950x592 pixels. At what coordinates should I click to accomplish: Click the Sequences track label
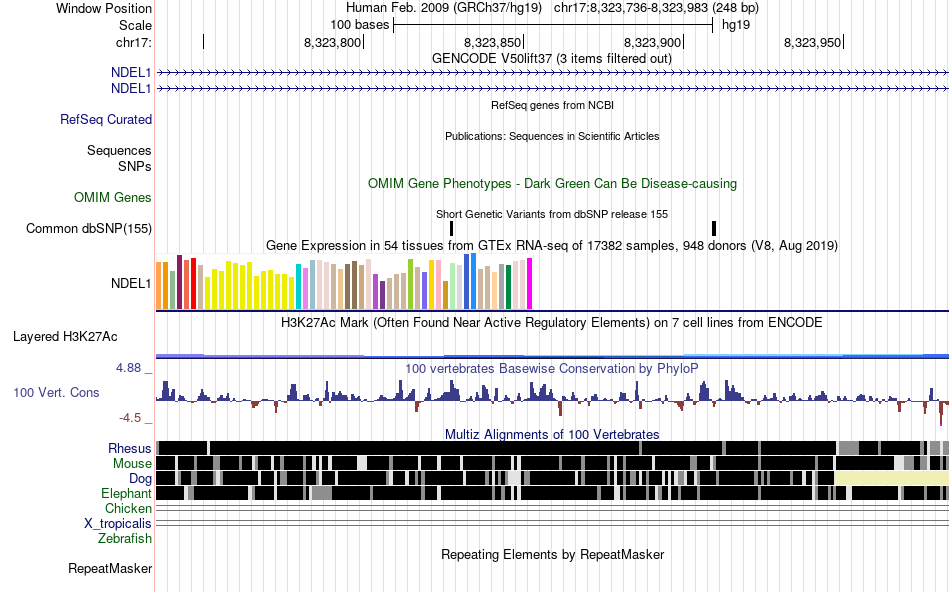pyautogui.click(x=119, y=150)
